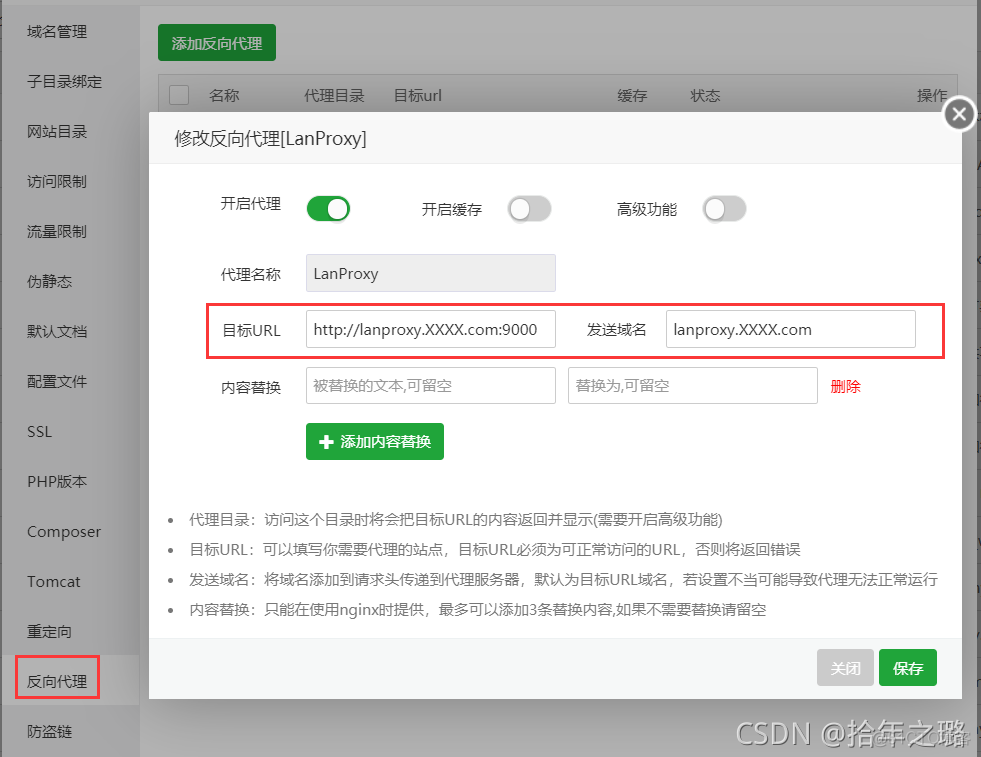Click the red 删除 link

coord(845,386)
